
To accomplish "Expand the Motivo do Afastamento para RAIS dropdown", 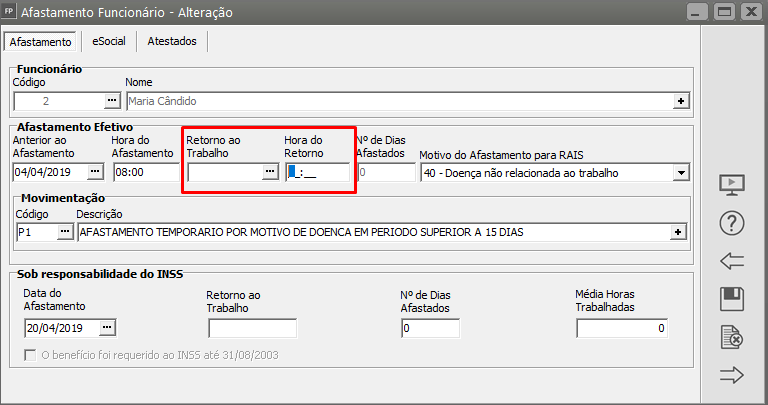I will 681,173.
